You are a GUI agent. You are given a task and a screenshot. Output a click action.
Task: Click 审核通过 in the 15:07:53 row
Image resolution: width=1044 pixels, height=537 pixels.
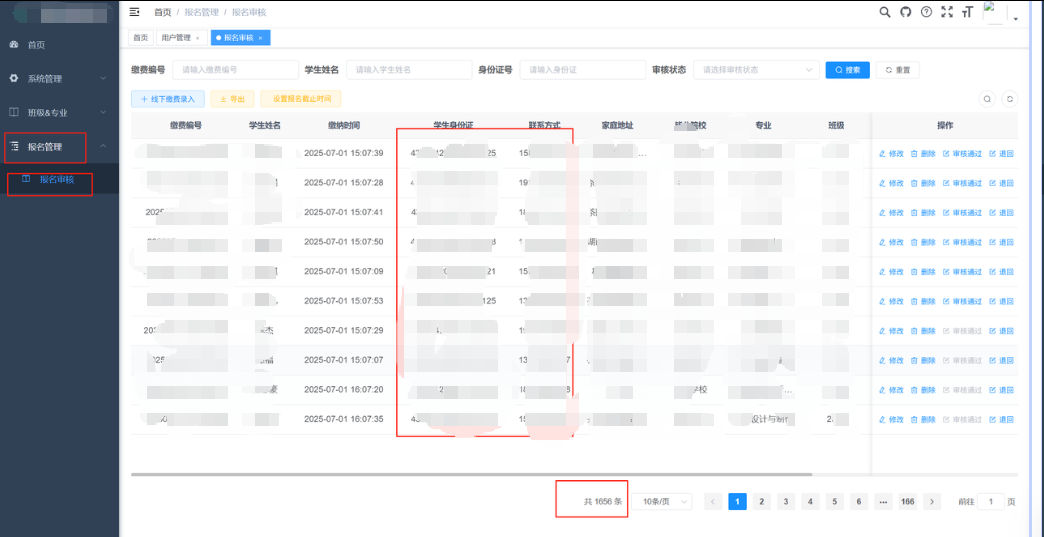click(x=963, y=301)
